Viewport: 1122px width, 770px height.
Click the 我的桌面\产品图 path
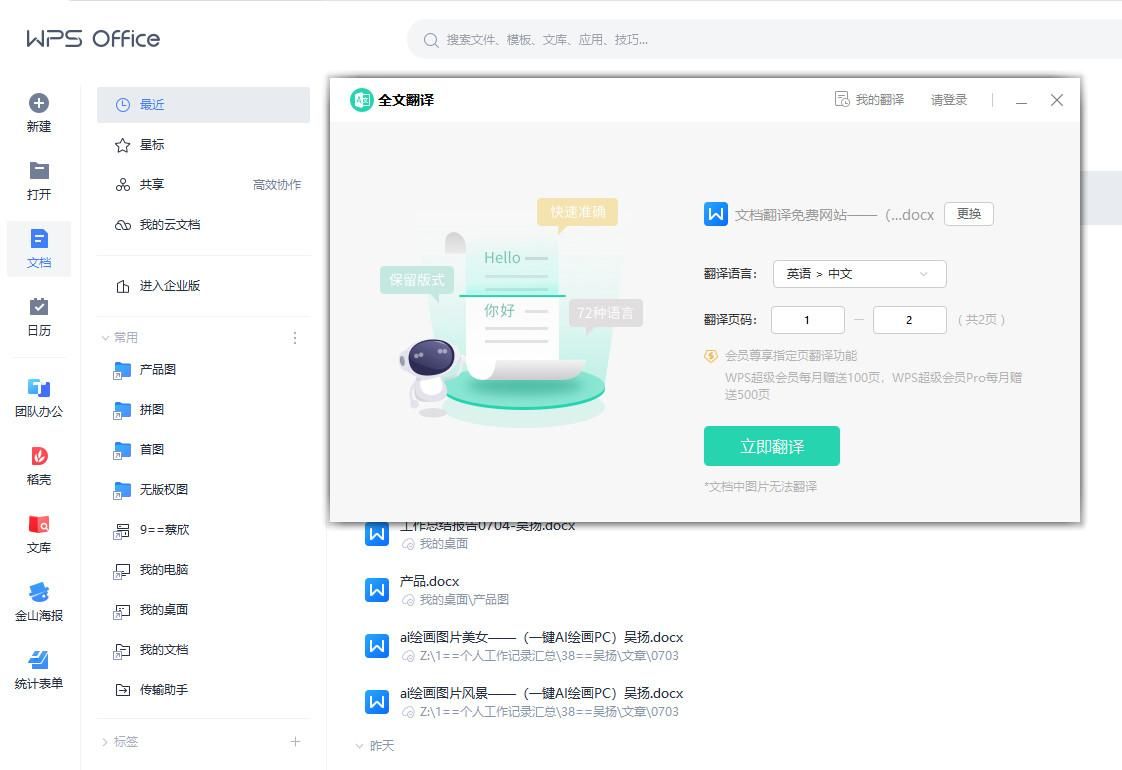click(x=464, y=600)
